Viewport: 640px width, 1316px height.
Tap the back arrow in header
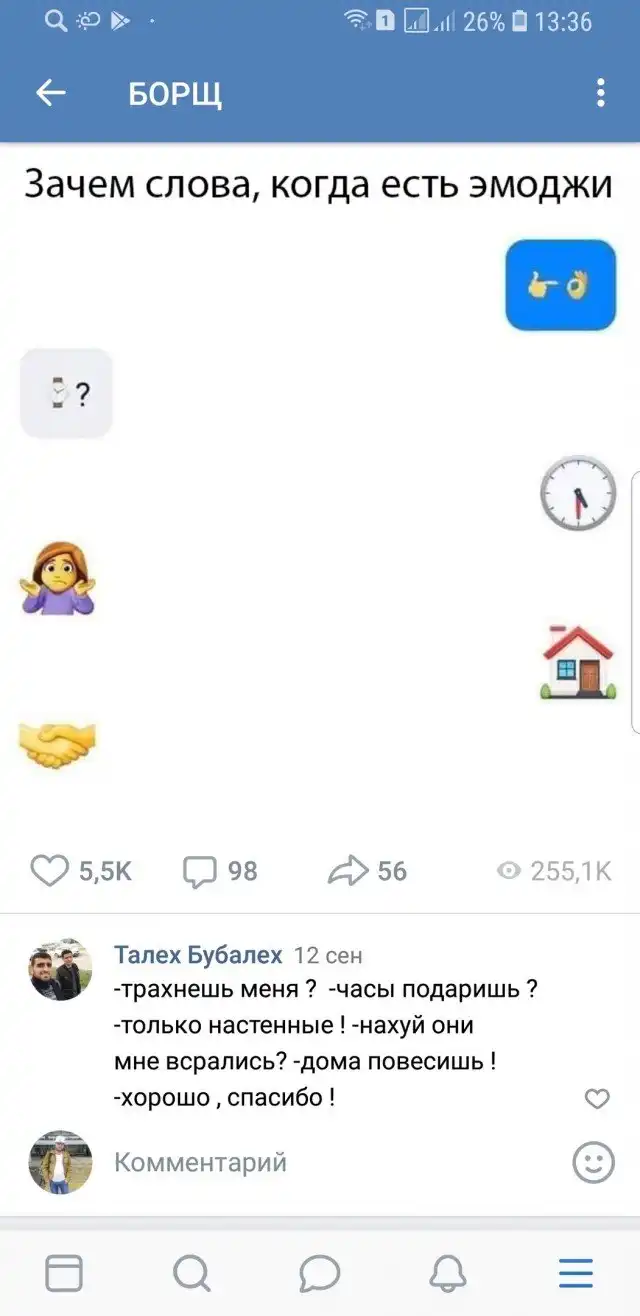click(x=50, y=94)
